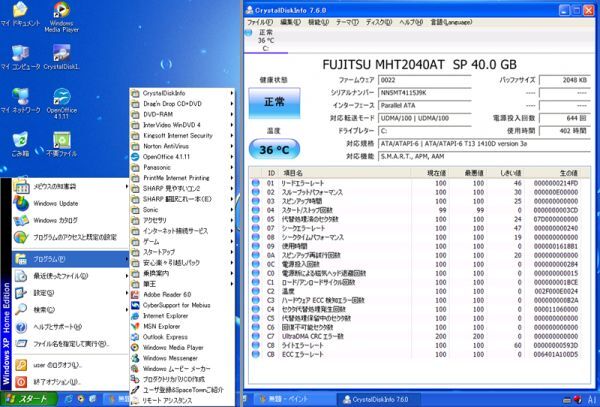Screen dimensions: 600x407
Task: Expand Kingsoft Internet Security folder
Action: coord(182,135)
